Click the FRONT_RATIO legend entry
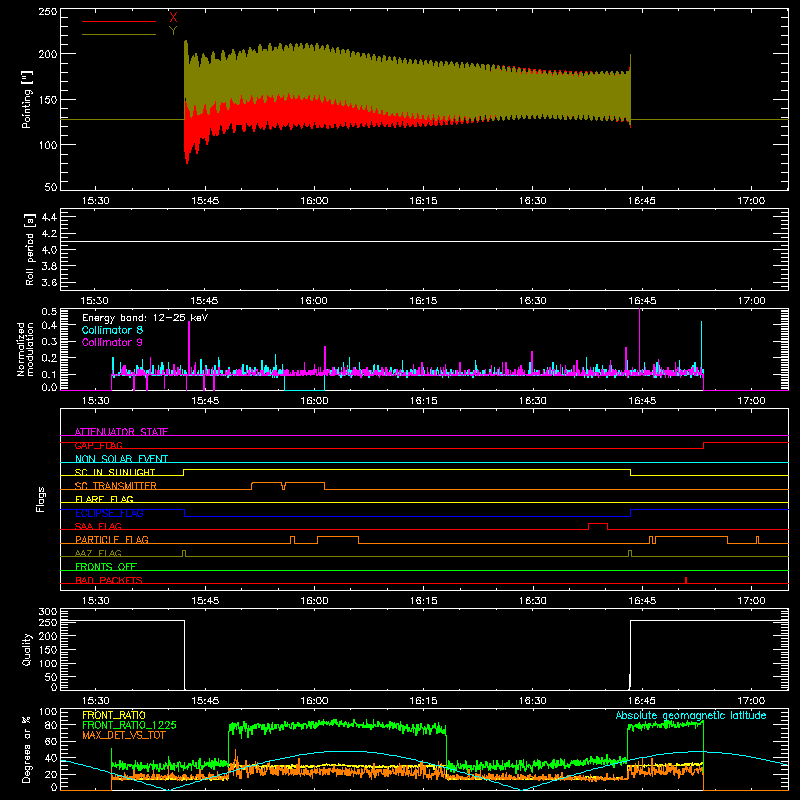 coord(114,715)
